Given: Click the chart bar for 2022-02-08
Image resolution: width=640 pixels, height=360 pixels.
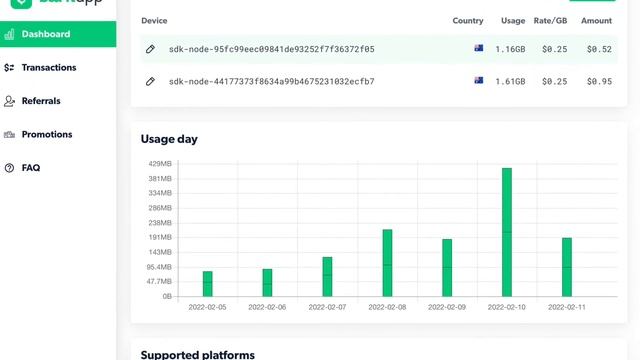Looking at the screenshot, I should click(x=387, y=263).
